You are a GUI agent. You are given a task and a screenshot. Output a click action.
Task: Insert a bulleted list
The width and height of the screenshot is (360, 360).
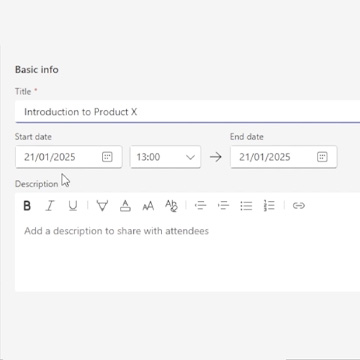[x=246, y=206]
